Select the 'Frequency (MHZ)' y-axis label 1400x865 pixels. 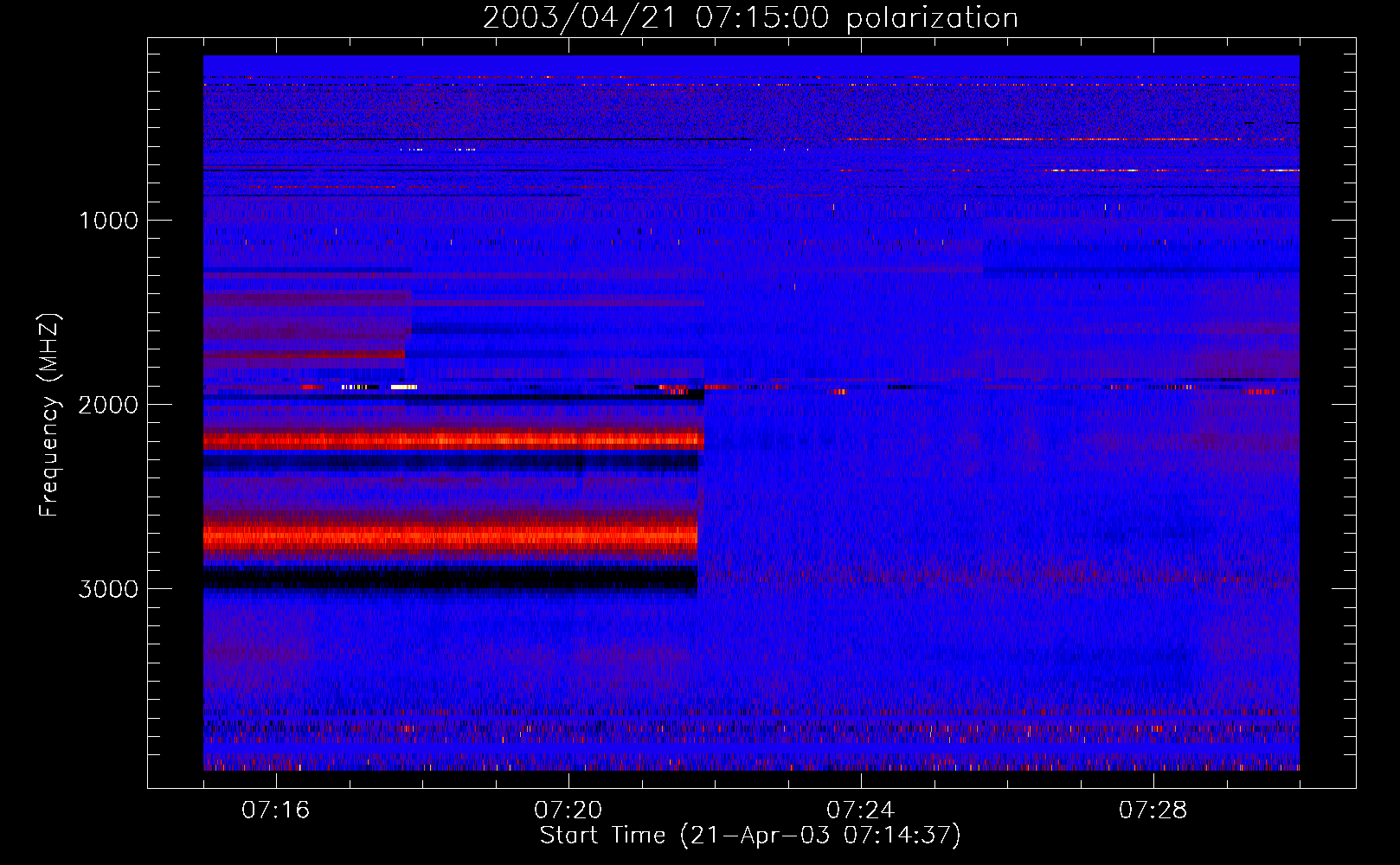coord(49,415)
